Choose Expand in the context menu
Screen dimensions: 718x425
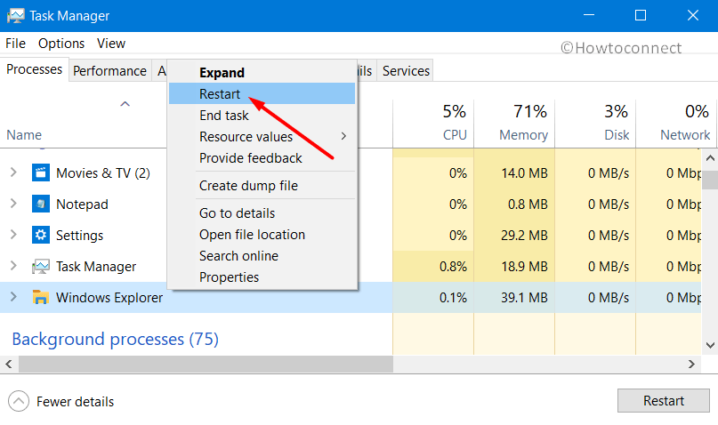pos(261,72)
